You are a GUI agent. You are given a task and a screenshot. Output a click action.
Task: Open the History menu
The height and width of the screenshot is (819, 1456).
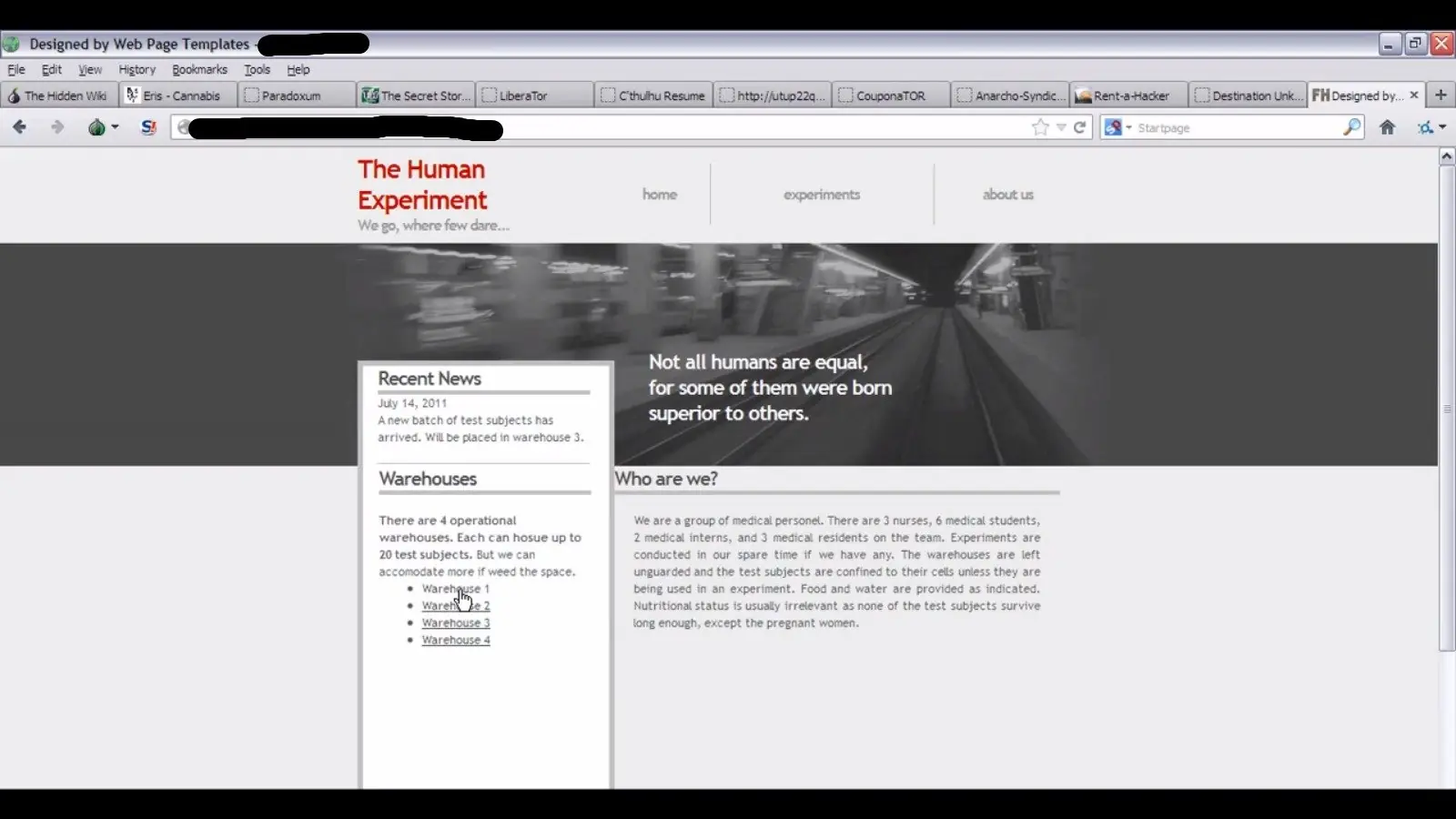[136, 69]
